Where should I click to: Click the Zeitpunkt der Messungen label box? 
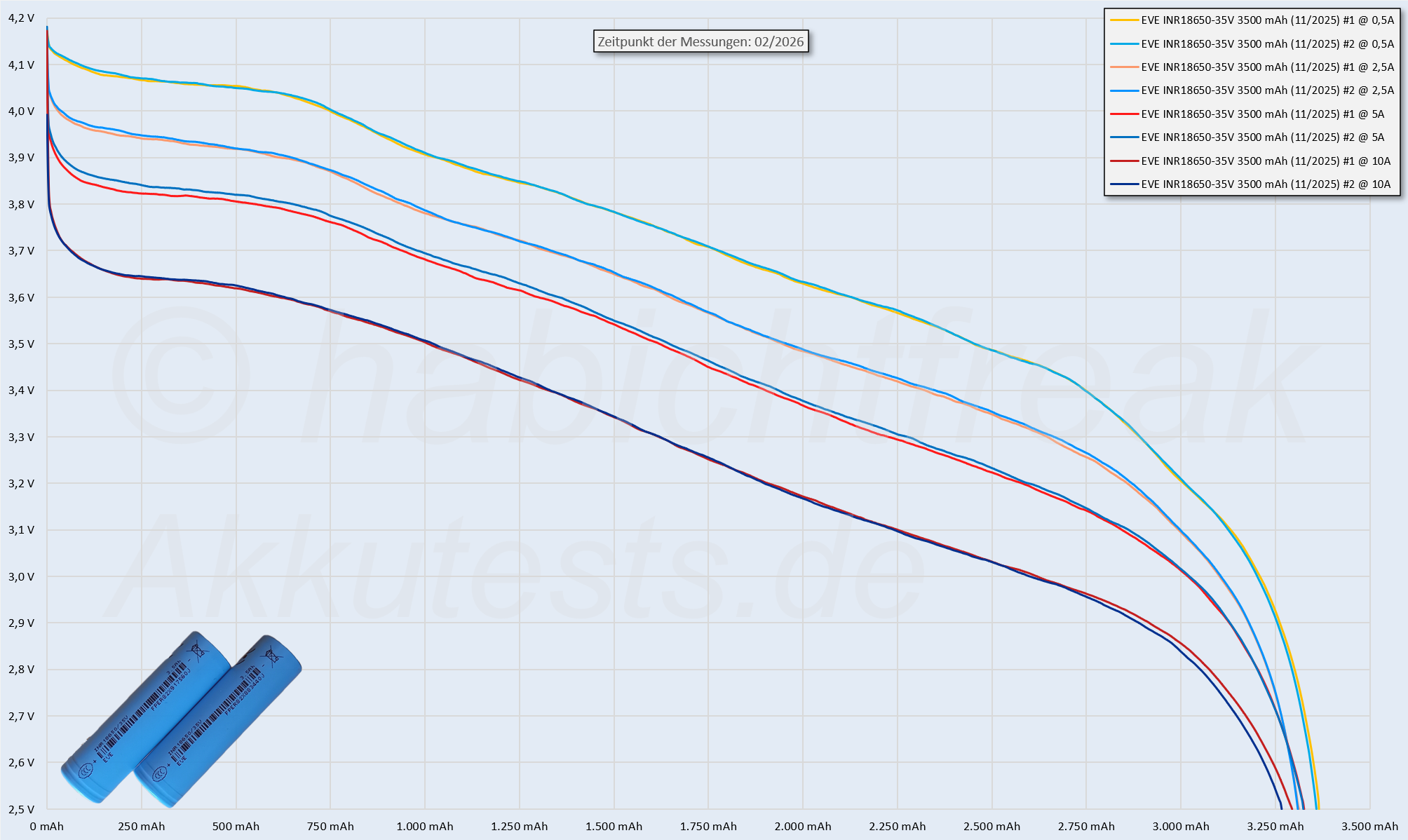tap(700, 41)
